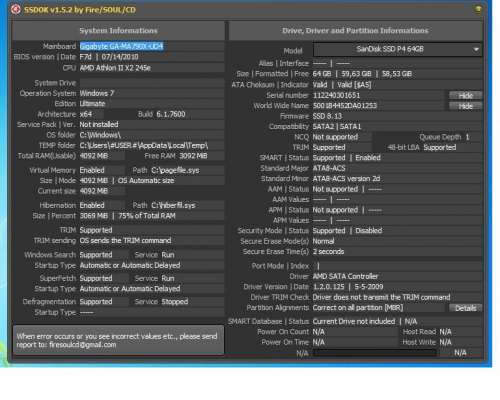The width and height of the screenshot is (500, 400).
Task: Select the Power On Count value N/A
Action: pyautogui.click(x=319, y=332)
